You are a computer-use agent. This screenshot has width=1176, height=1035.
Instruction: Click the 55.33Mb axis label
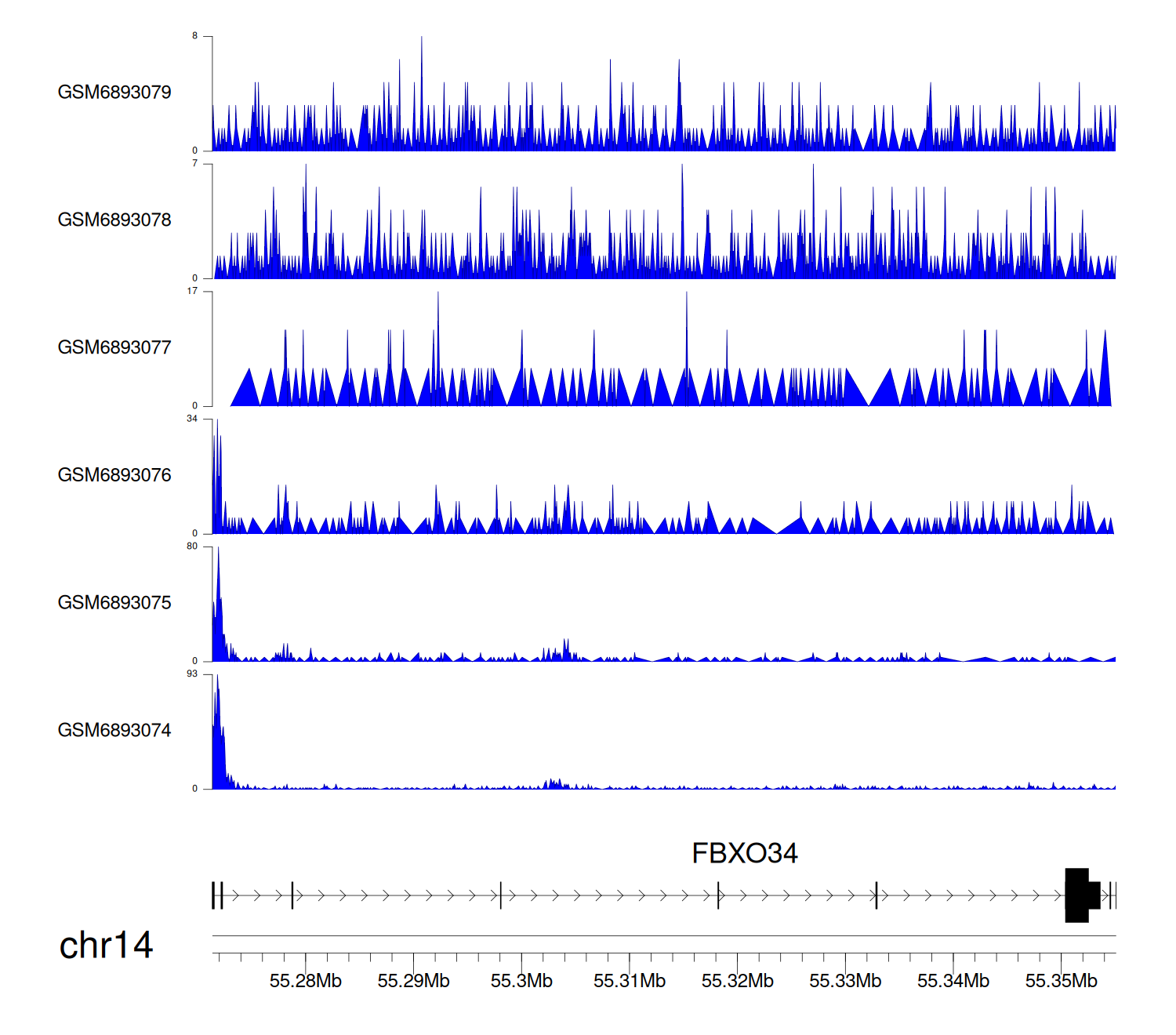tap(845, 981)
